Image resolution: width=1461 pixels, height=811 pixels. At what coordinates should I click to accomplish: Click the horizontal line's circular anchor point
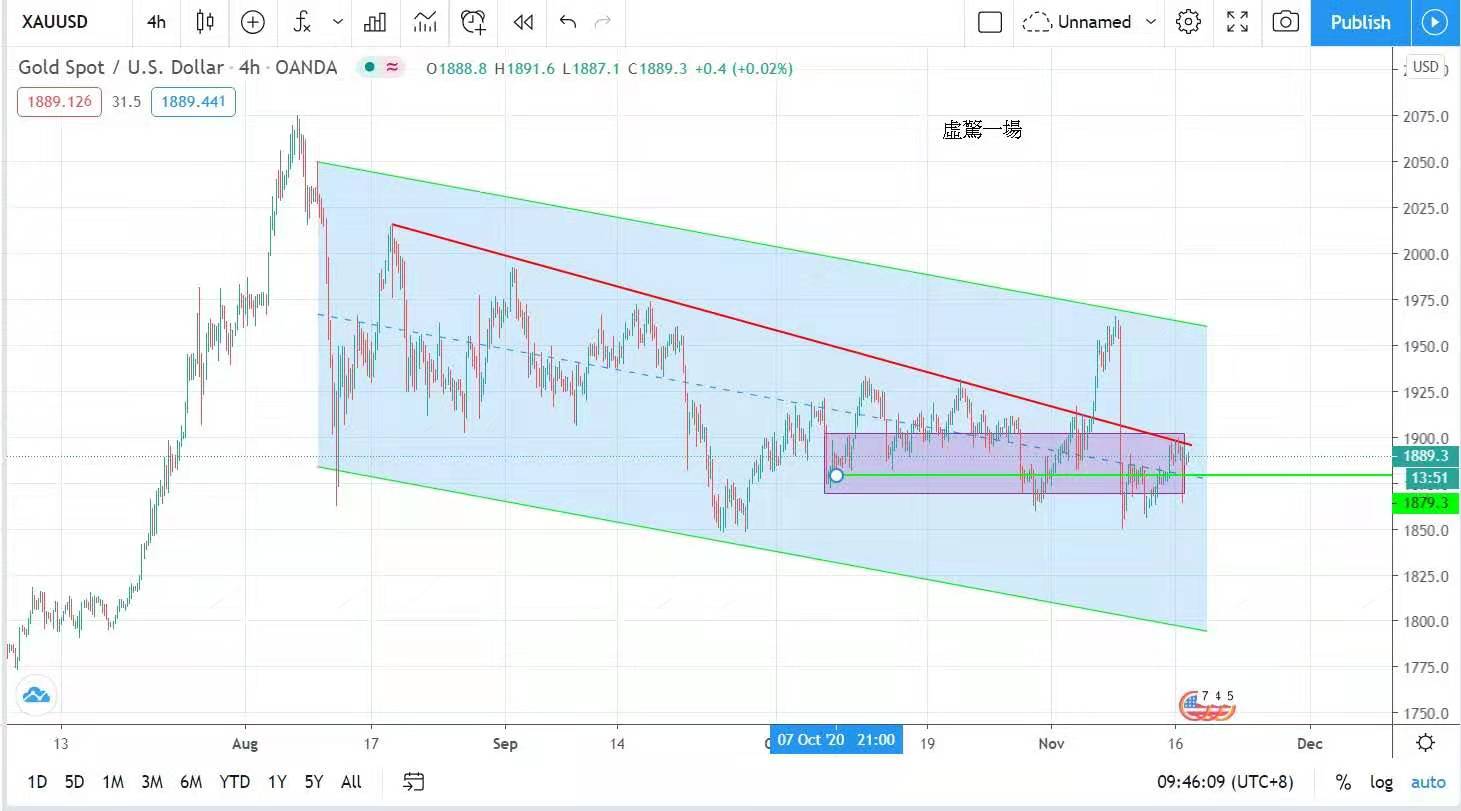pyautogui.click(x=837, y=475)
